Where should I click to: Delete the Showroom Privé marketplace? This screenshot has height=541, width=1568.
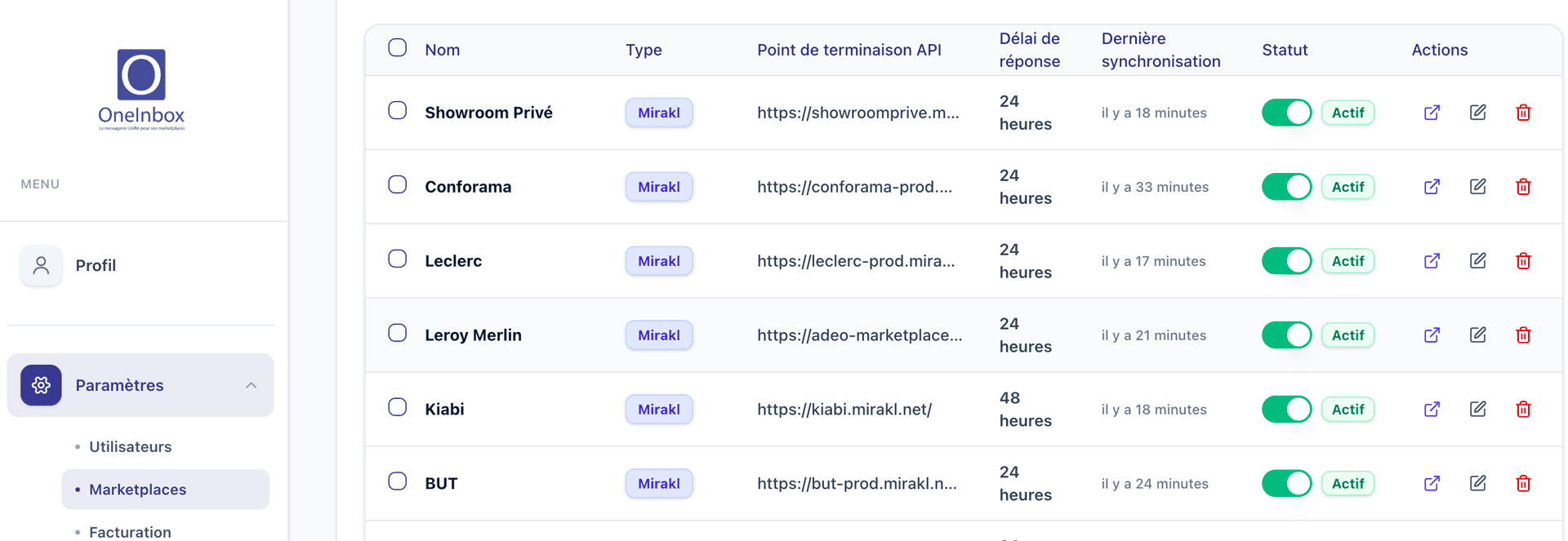pos(1523,113)
